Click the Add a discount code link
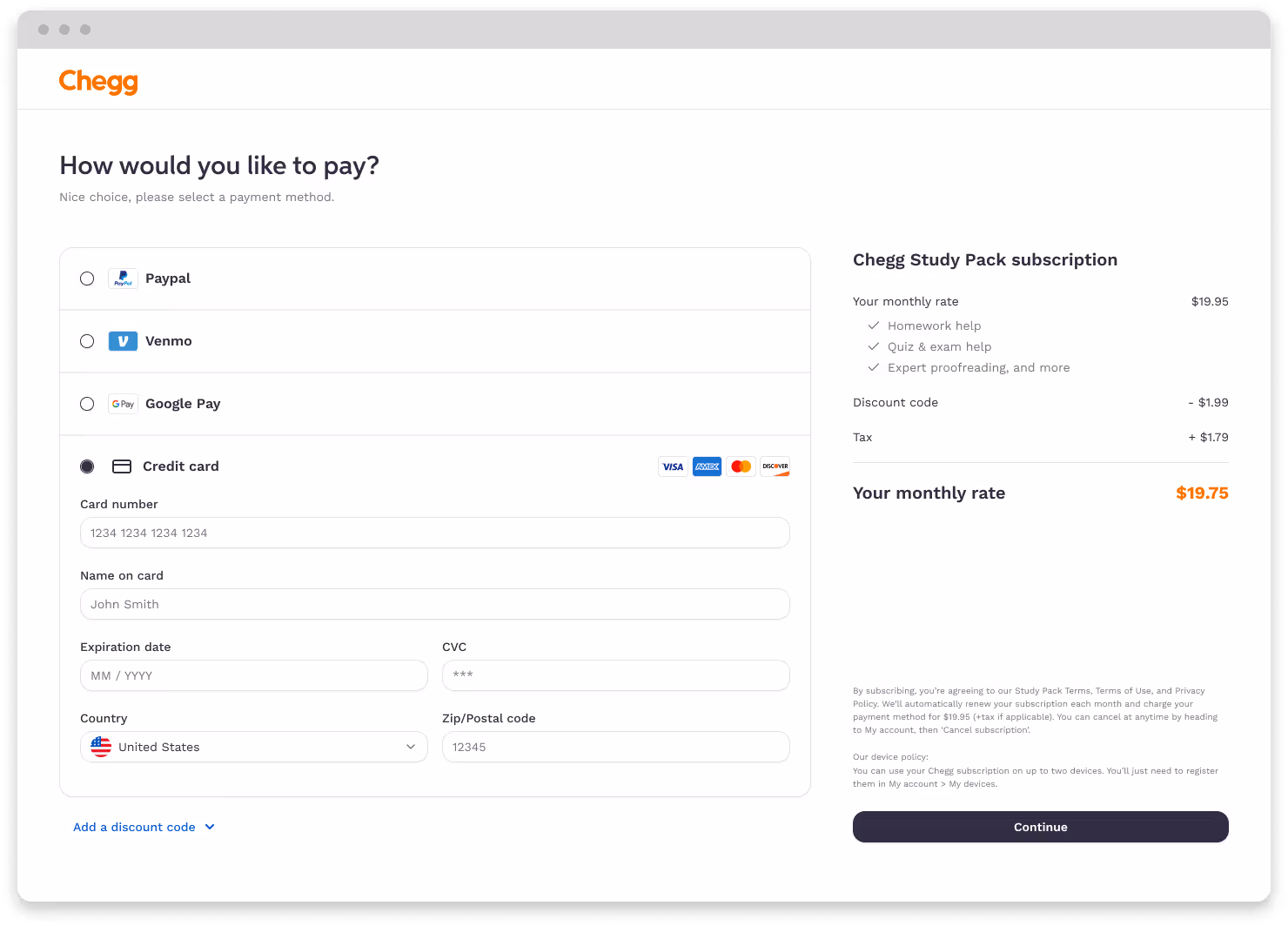Screen dimensions: 1288x926 [x=134, y=827]
